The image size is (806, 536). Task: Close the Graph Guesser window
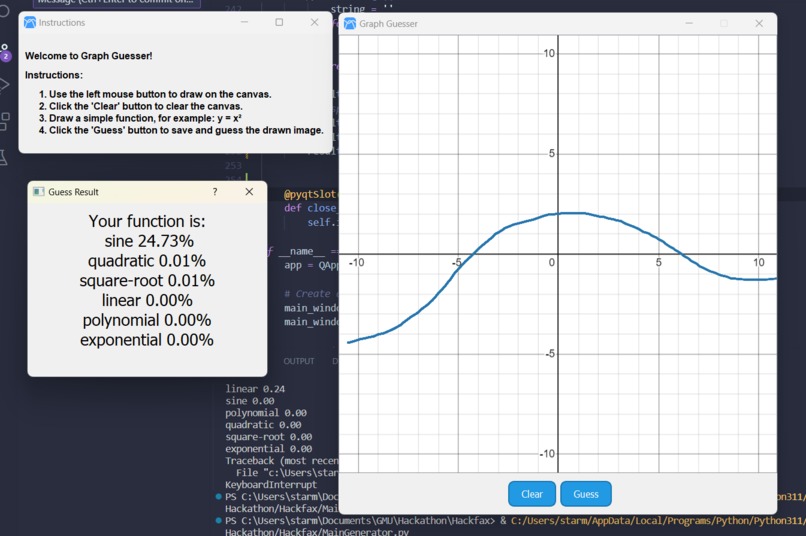(x=759, y=23)
